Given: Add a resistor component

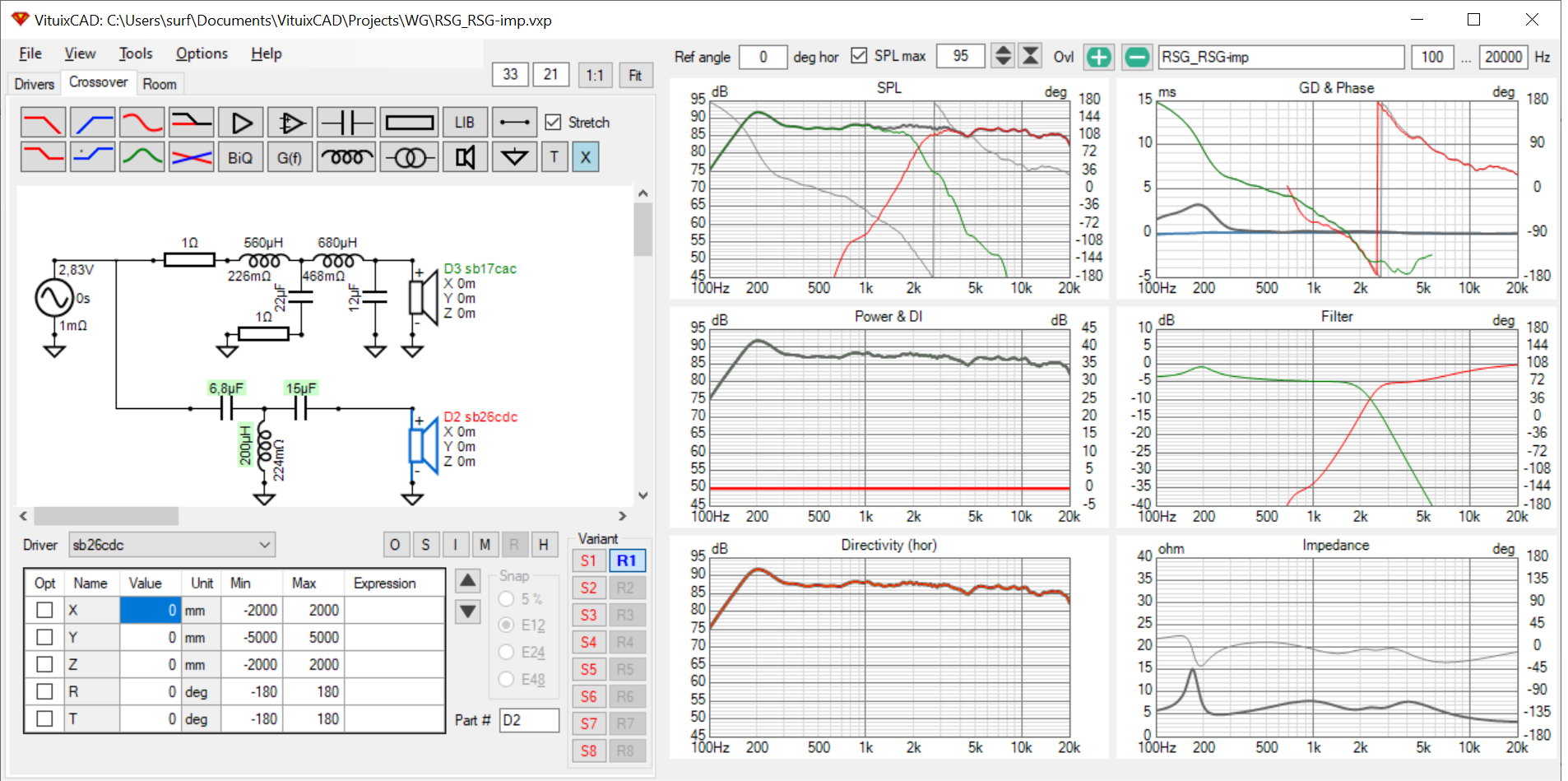Looking at the screenshot, I should coord(409,123).
